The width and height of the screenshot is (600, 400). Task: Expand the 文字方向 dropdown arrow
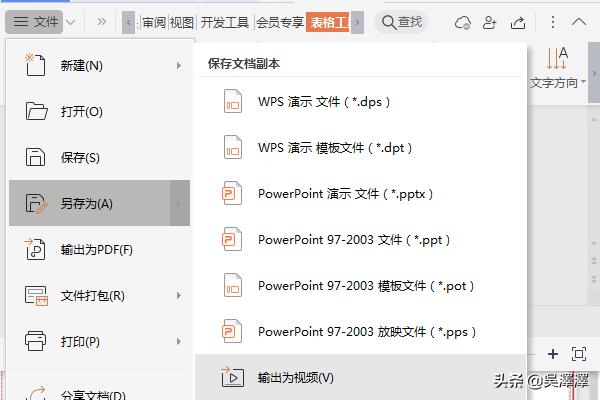[583, 82]
